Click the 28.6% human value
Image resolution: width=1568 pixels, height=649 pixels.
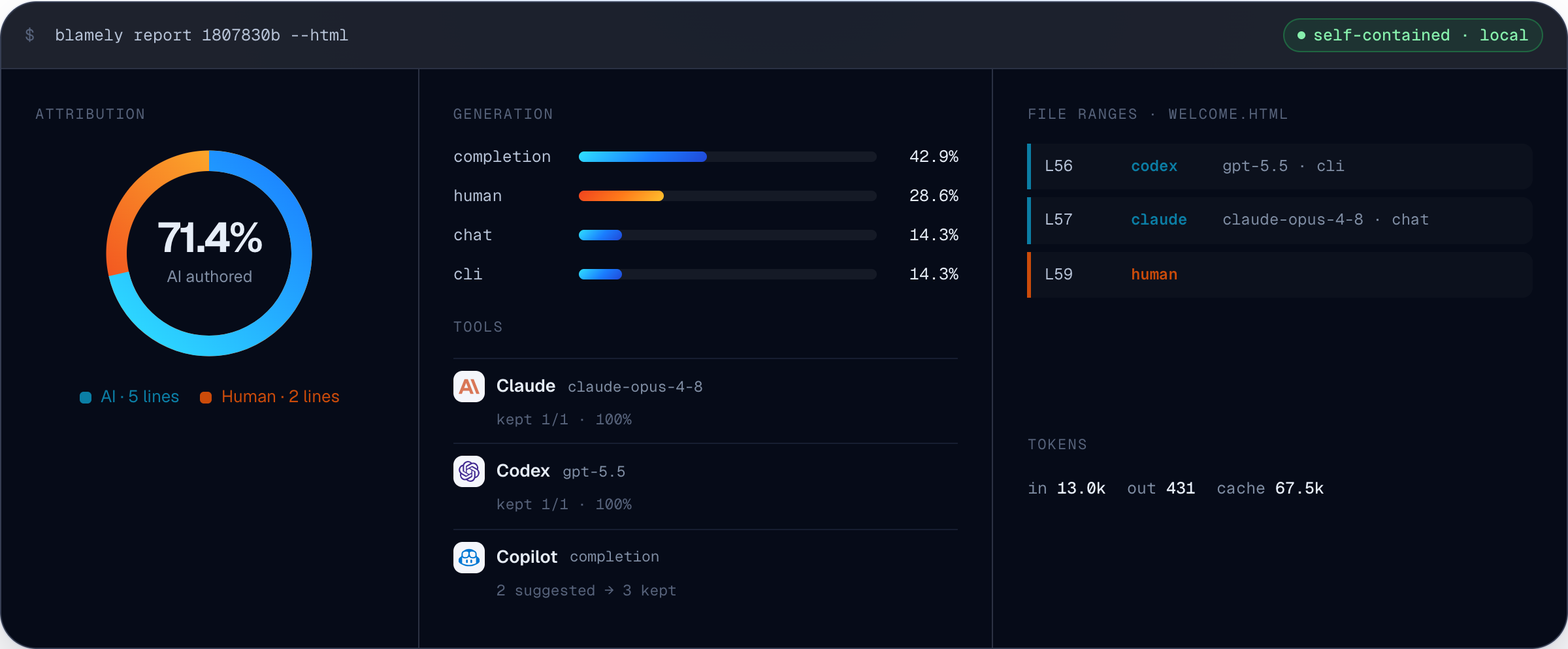(934, 196)
